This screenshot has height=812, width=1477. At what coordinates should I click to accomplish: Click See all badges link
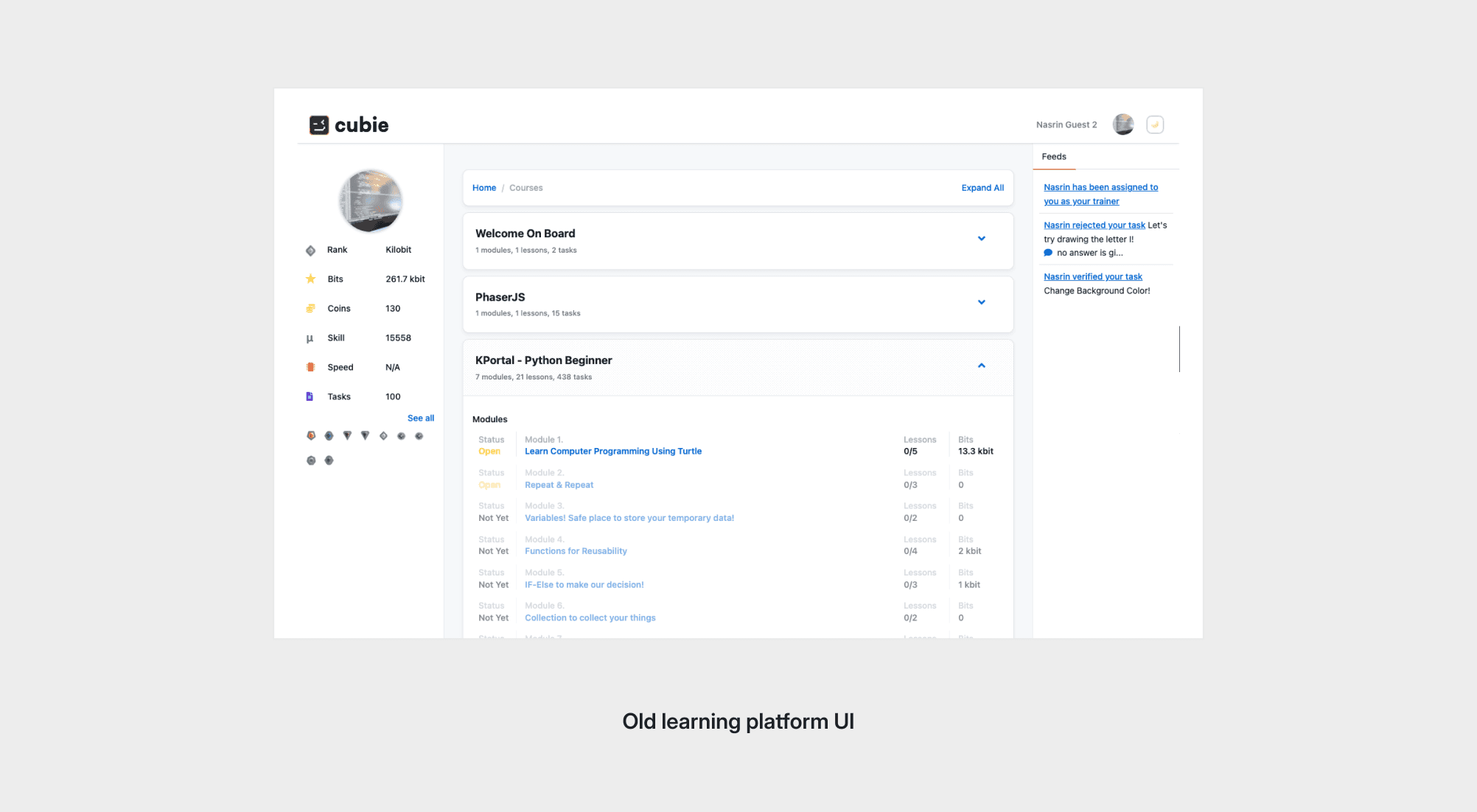420,419
